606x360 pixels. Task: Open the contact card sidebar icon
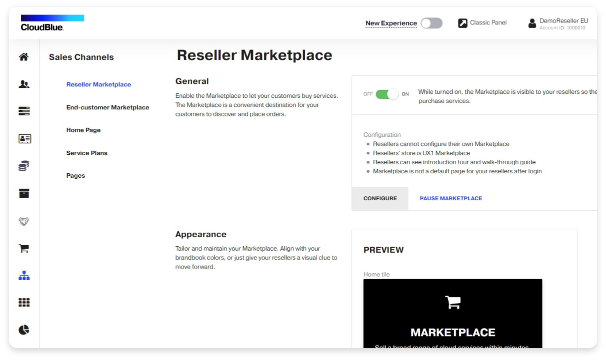[x=24, y=138]
